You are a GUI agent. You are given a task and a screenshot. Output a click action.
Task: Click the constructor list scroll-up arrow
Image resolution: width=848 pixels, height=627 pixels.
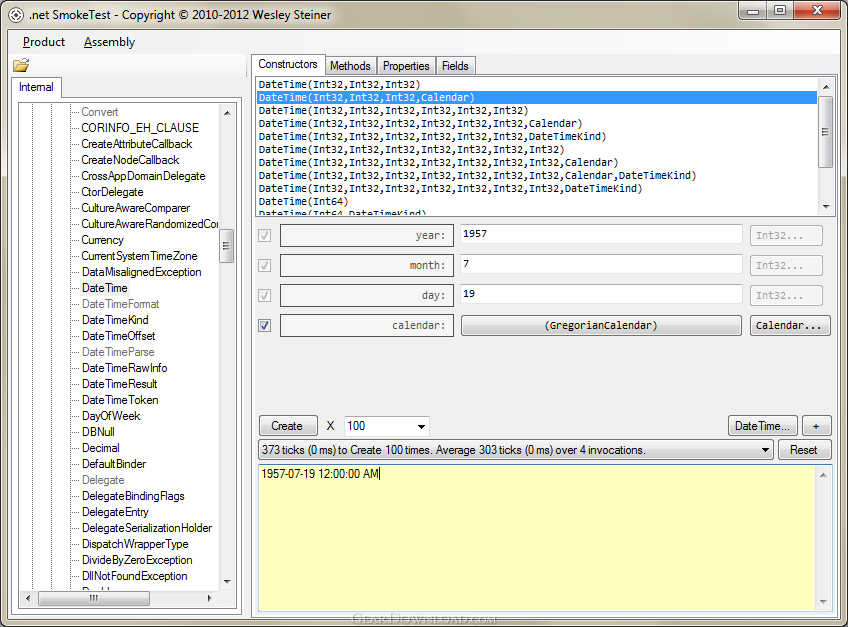click(x=826, y=87)
